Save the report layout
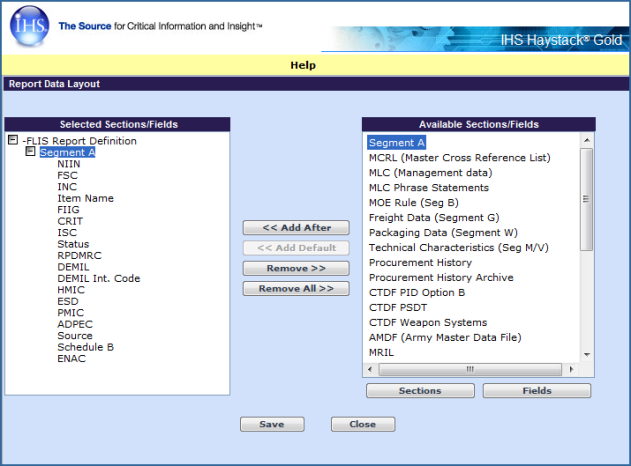Viewport: 631px width, 466px height. coord(272,424)
